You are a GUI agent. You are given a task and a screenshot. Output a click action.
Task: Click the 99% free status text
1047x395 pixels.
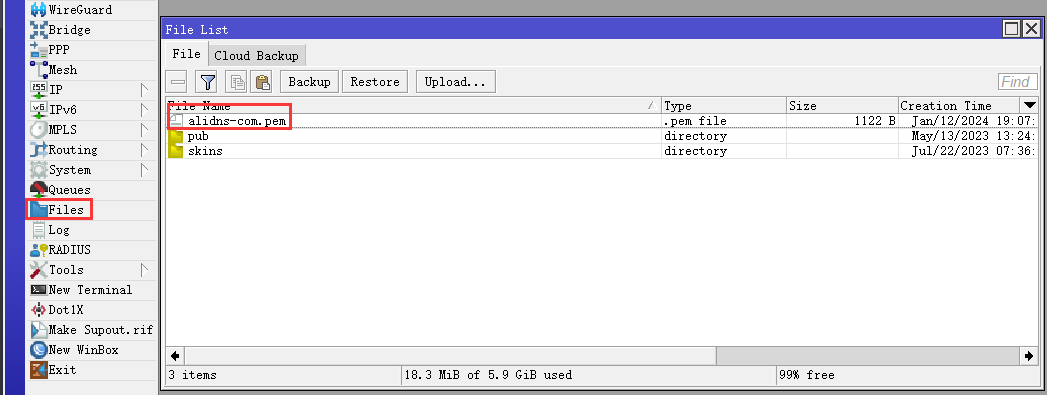pos(807,375)
